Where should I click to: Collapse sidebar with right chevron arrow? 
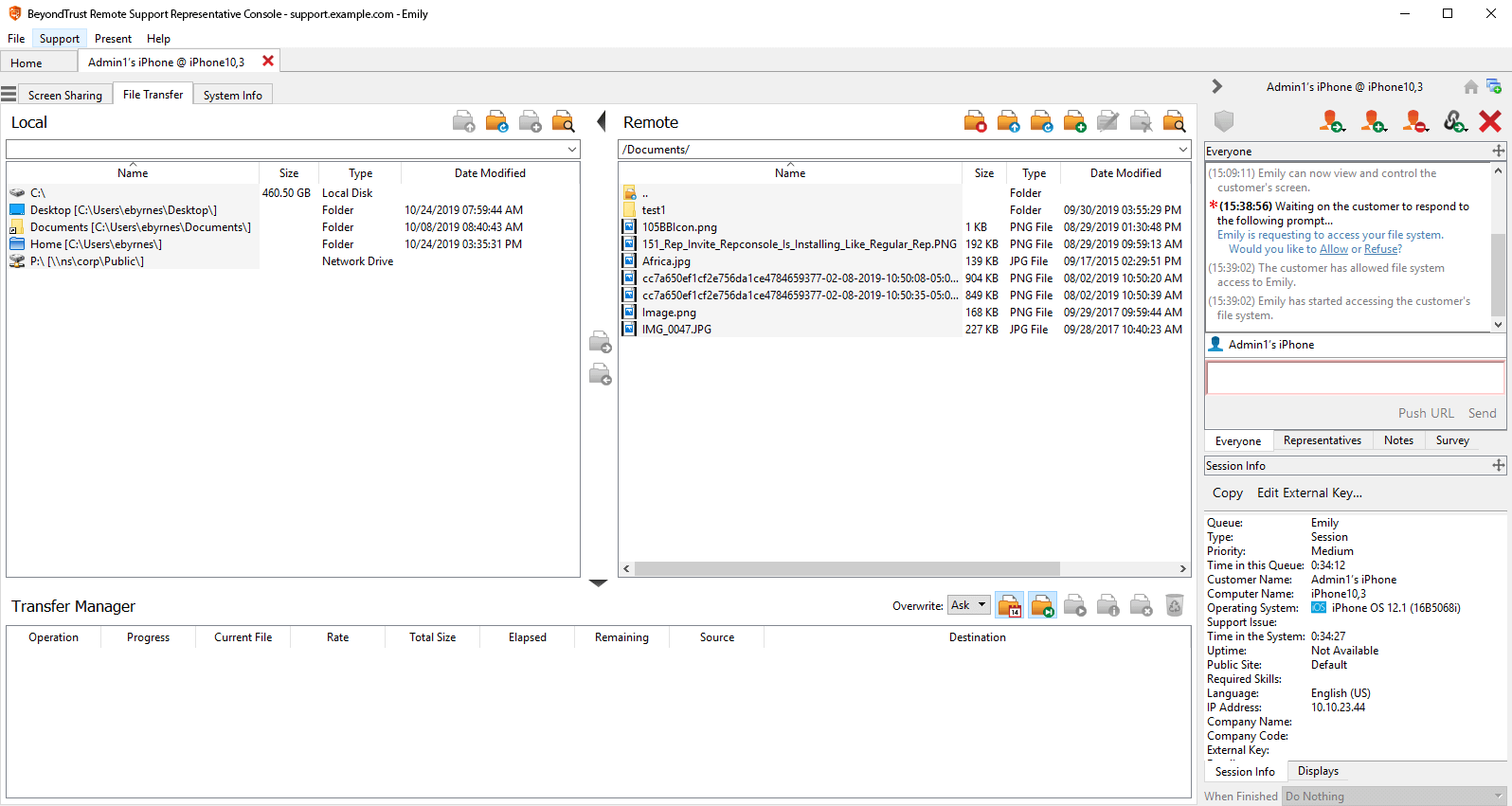click(1217, 86)
